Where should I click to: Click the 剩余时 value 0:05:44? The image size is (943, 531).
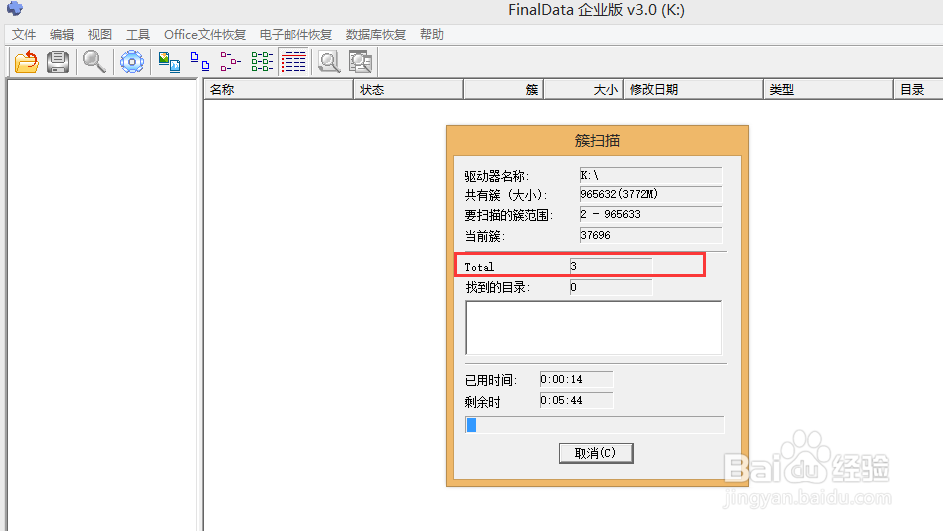pos(576,401)
